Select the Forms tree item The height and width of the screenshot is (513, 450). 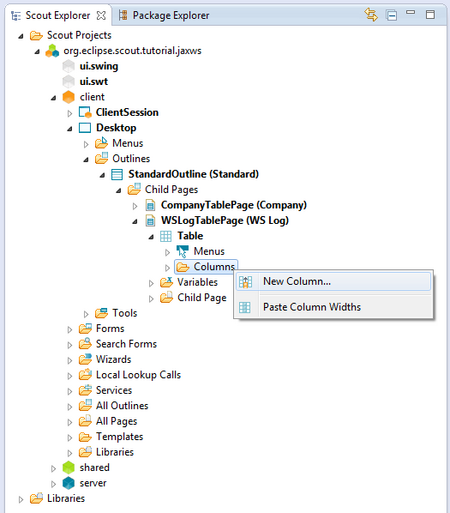[x=110, y=329]
